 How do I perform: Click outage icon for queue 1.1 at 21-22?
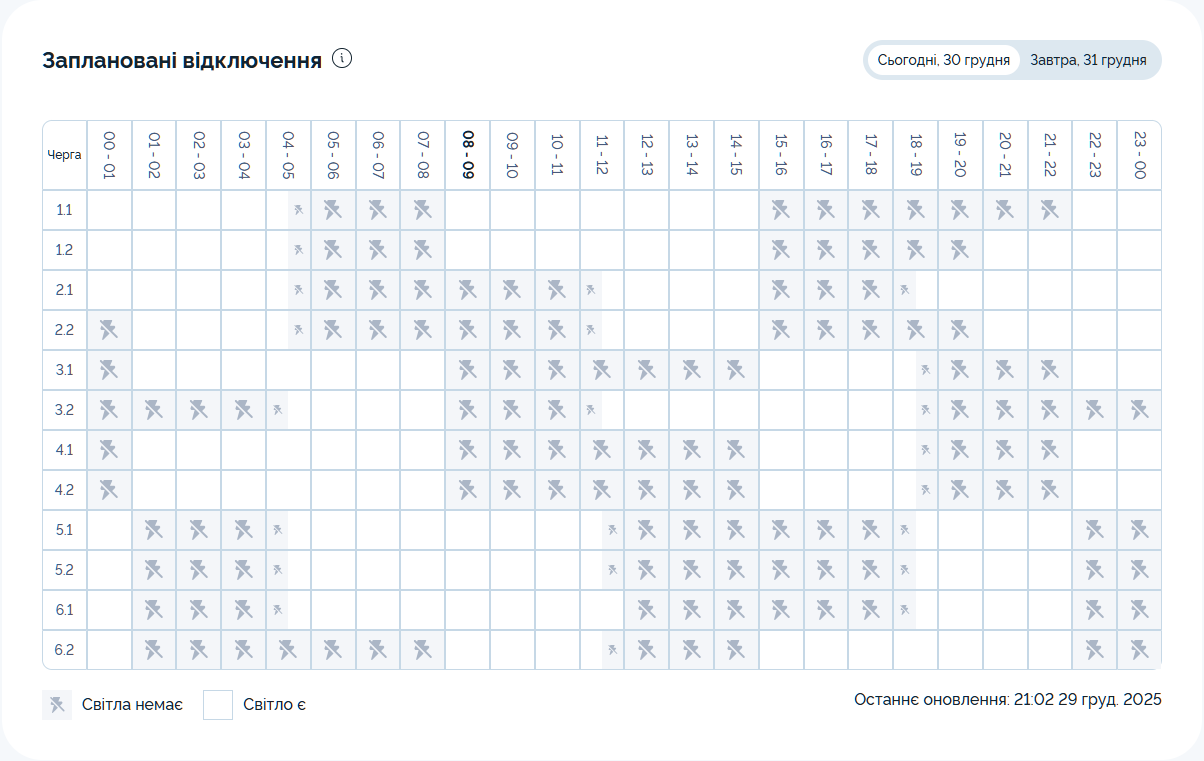(1049, 210)
